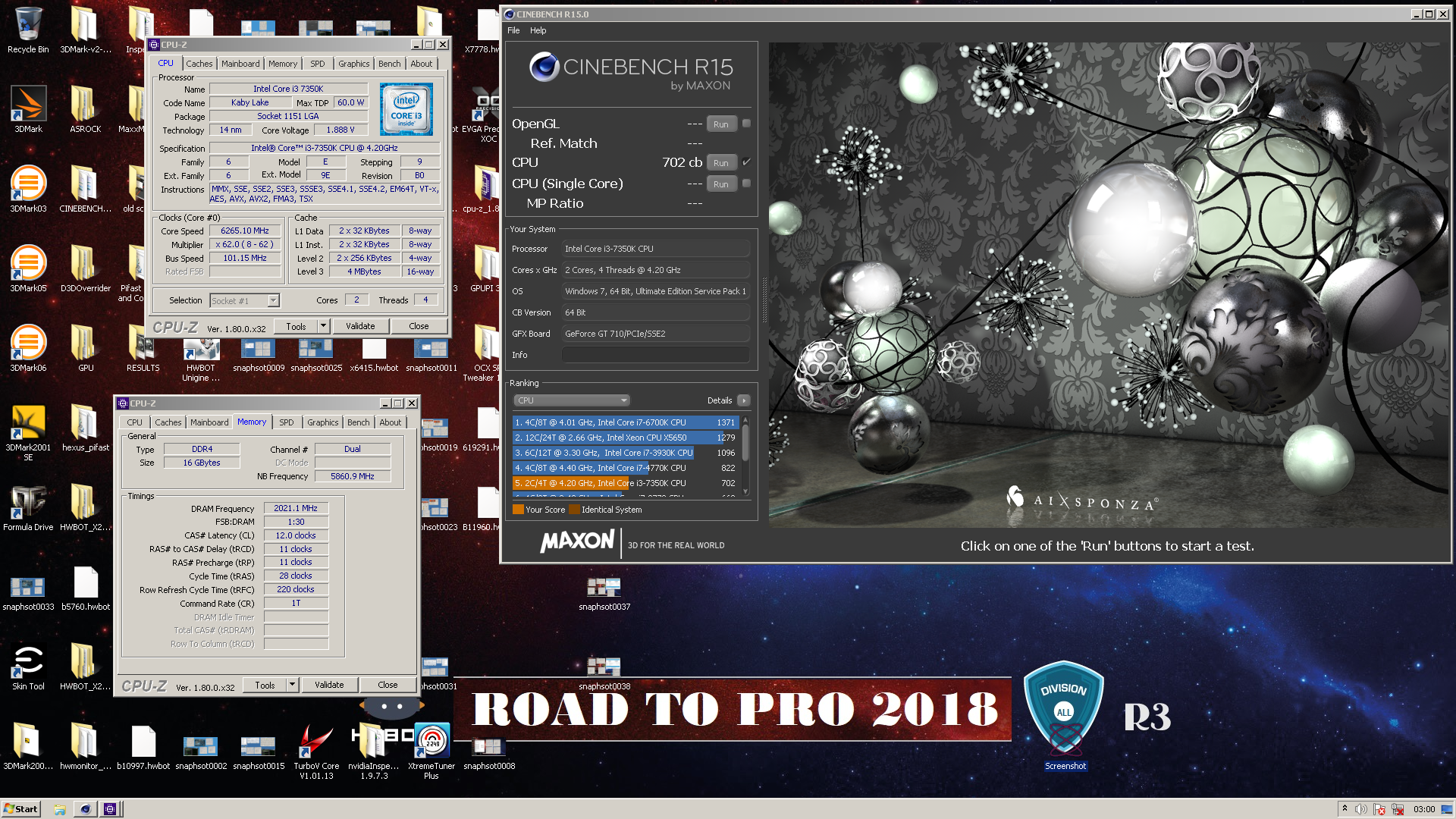
Task: Open the Socket #1 selection dropdown
Action: (244, 301)
